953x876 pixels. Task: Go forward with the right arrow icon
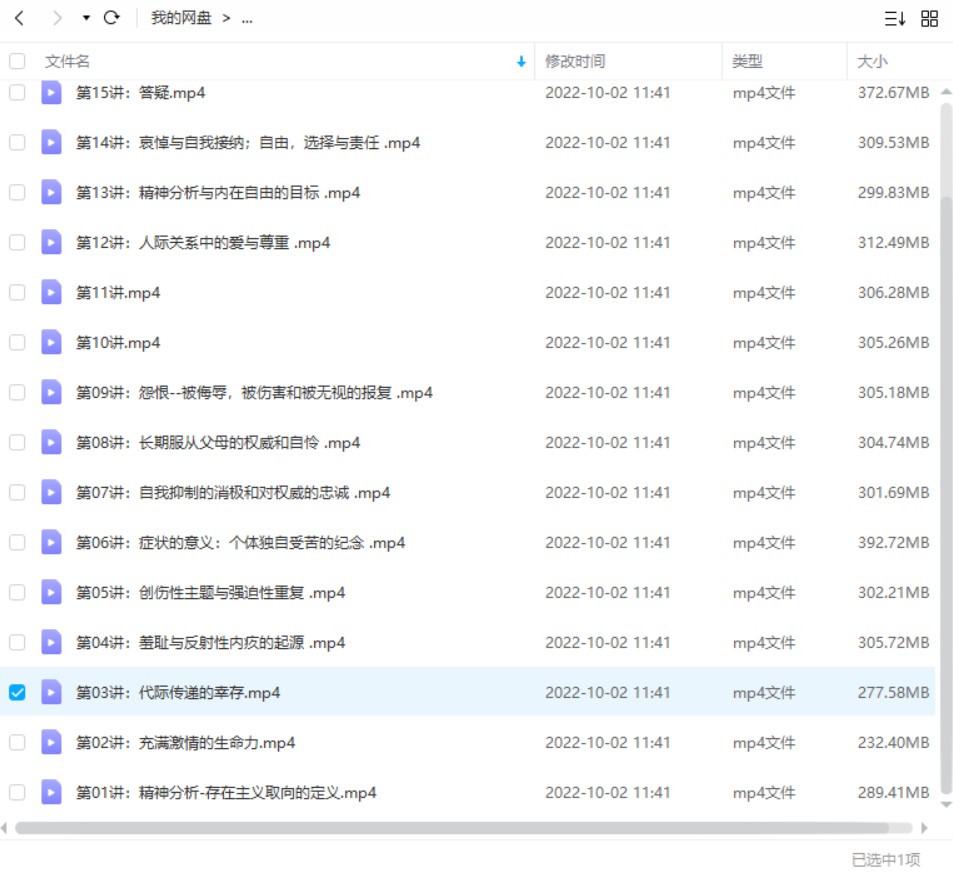(57, 18)
